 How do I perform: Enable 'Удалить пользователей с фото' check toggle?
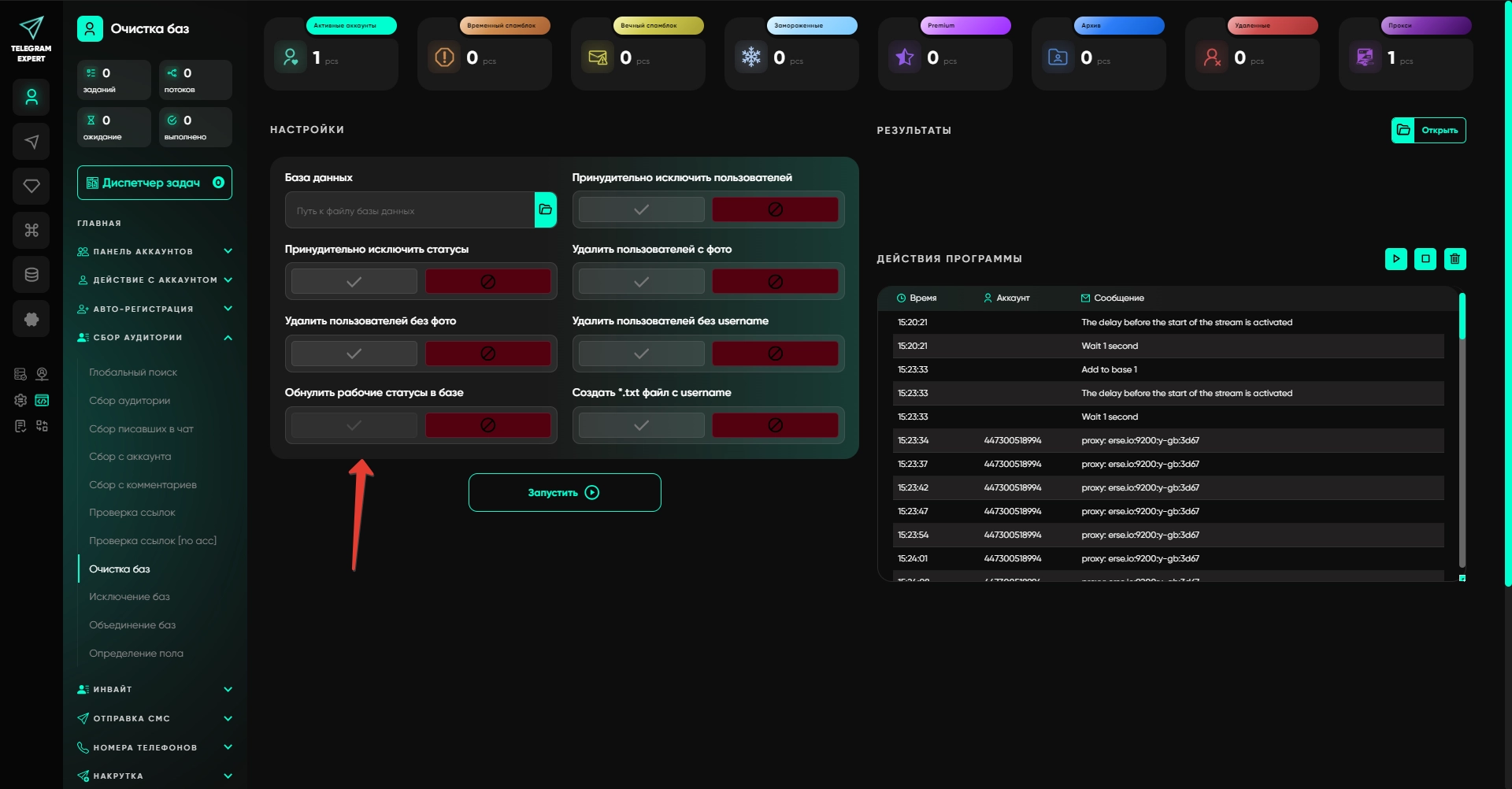click(642, 281)
